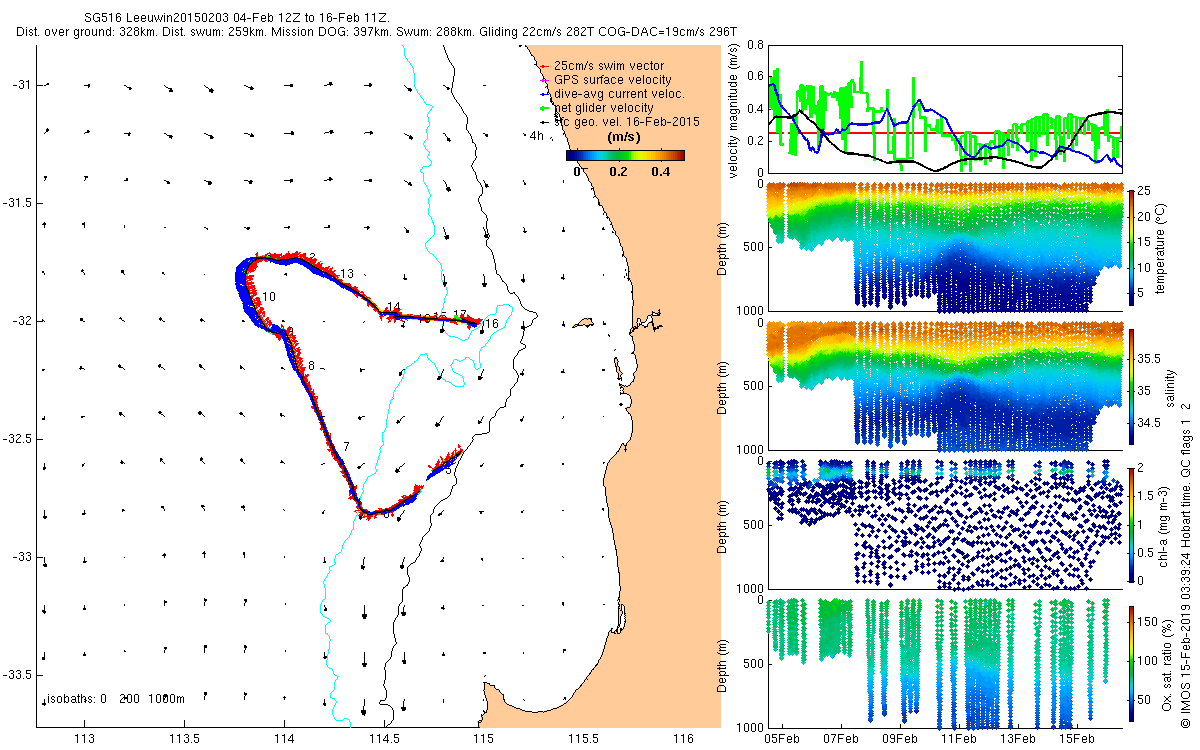
Task: Click the '4h' label on the map
Action: [x=537, y=137]
